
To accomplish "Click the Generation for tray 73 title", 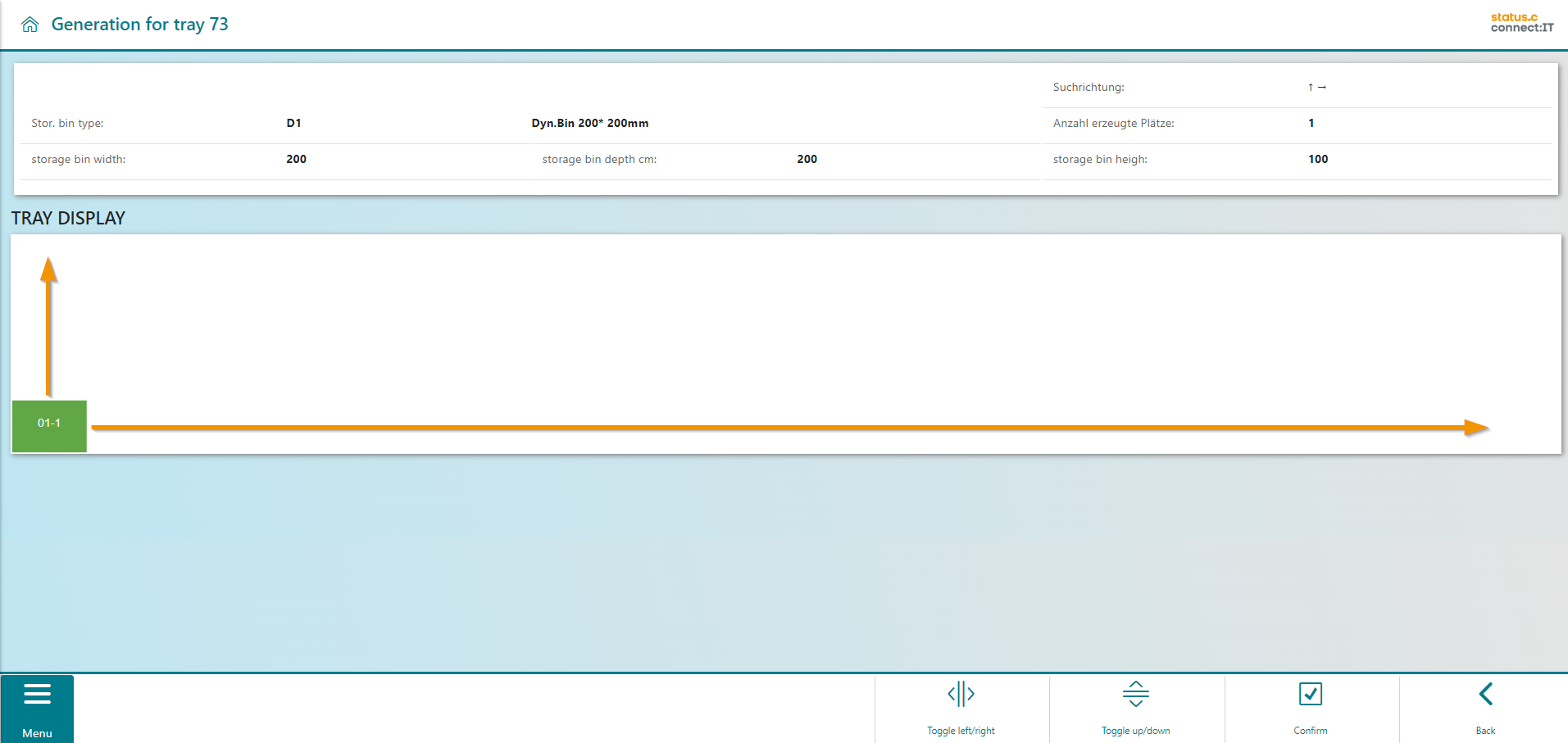I will [139, 25].
